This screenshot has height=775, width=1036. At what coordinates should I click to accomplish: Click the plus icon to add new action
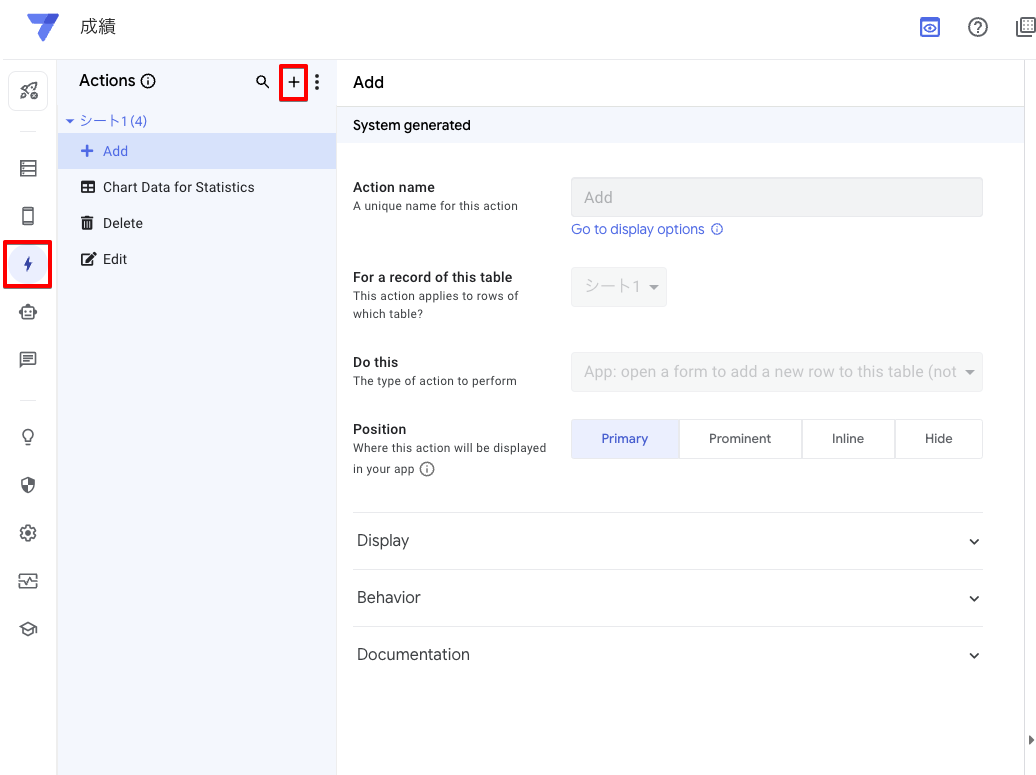coord(293,82)
